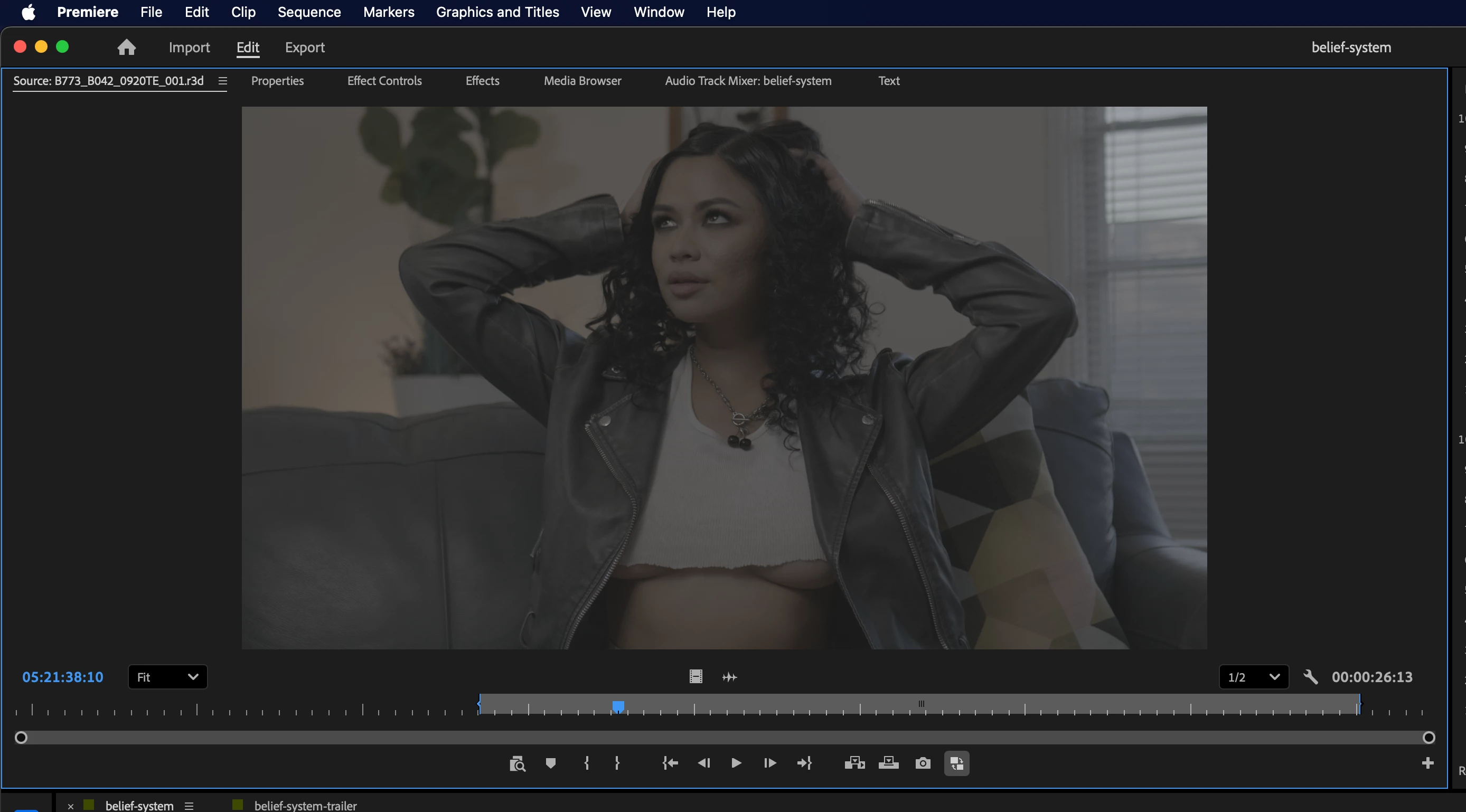Click the Export Frame camera icon
The image size is (1466, 812).
[923, 763]
